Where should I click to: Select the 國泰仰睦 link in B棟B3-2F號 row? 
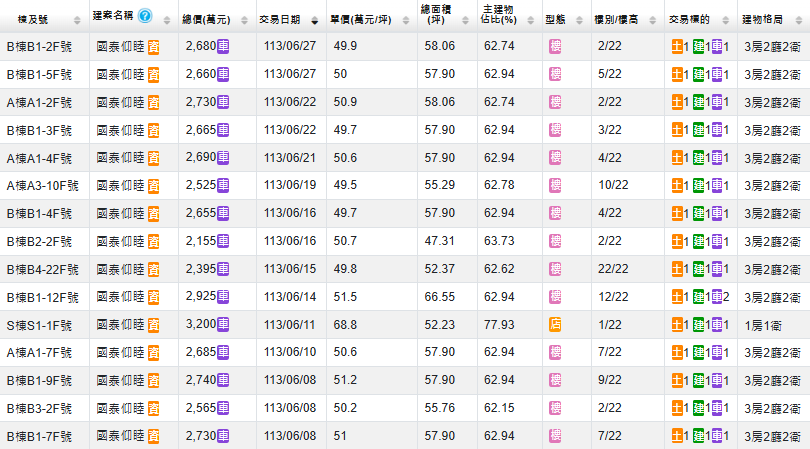pos(120,409)
